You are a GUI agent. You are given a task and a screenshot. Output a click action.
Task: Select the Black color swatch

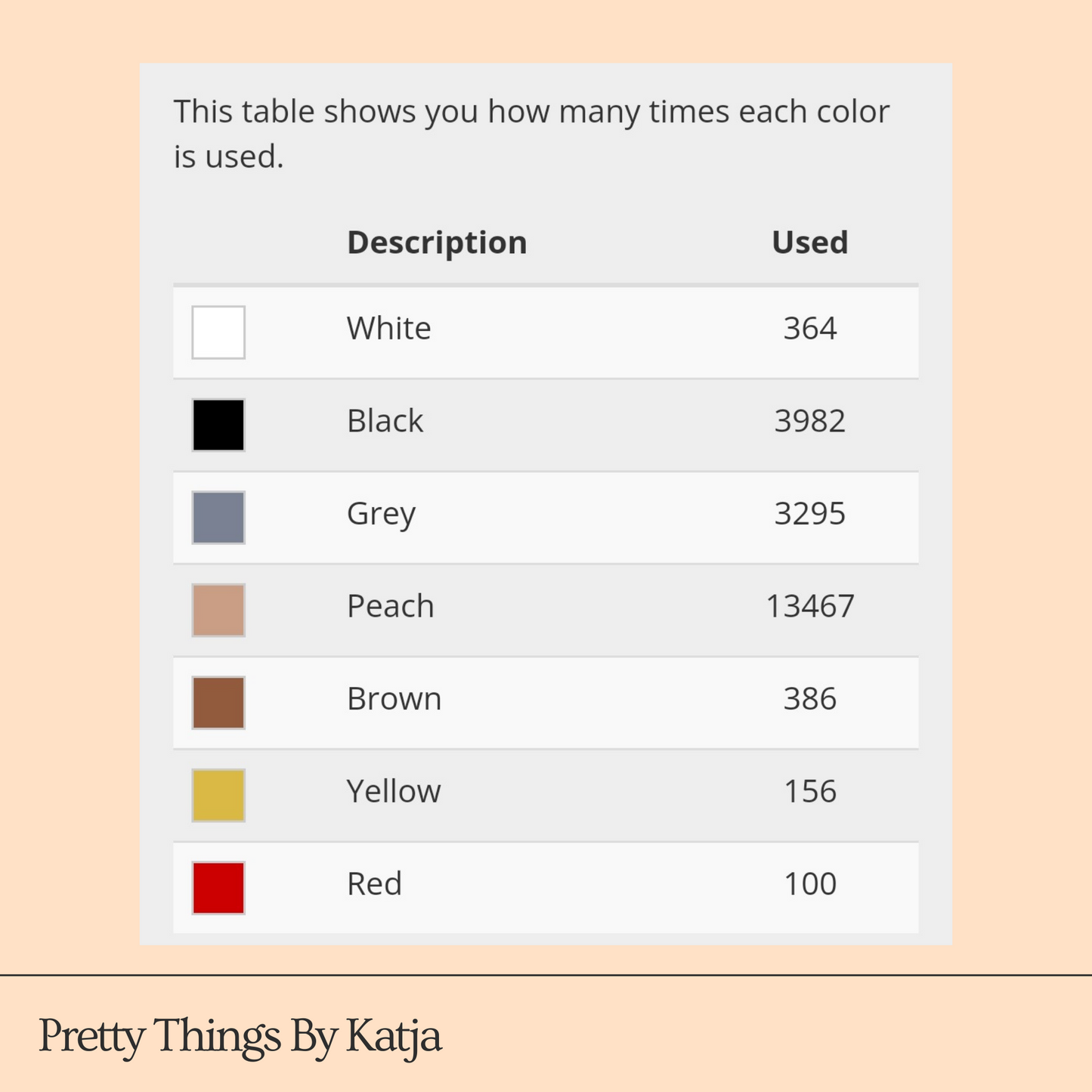tap(218, 425)
